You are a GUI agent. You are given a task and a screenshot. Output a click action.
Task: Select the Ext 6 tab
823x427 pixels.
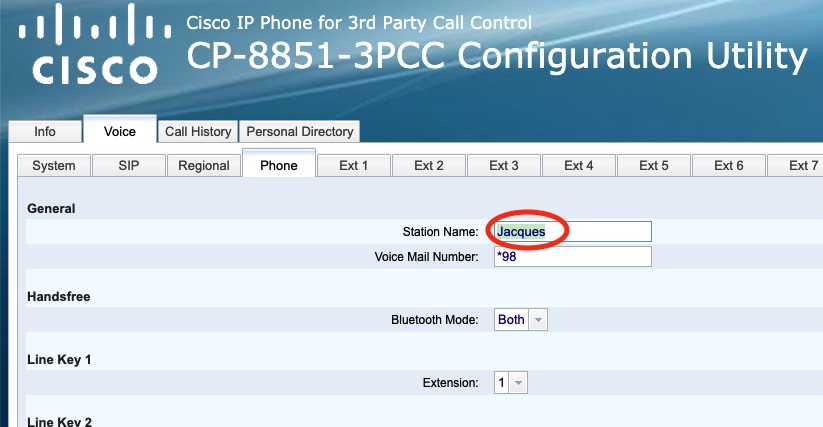click(x=729, y=165)
